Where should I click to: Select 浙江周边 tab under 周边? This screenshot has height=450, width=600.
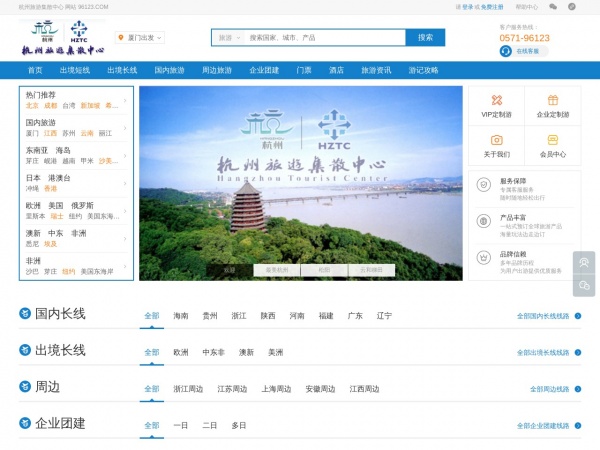point(188,389)
